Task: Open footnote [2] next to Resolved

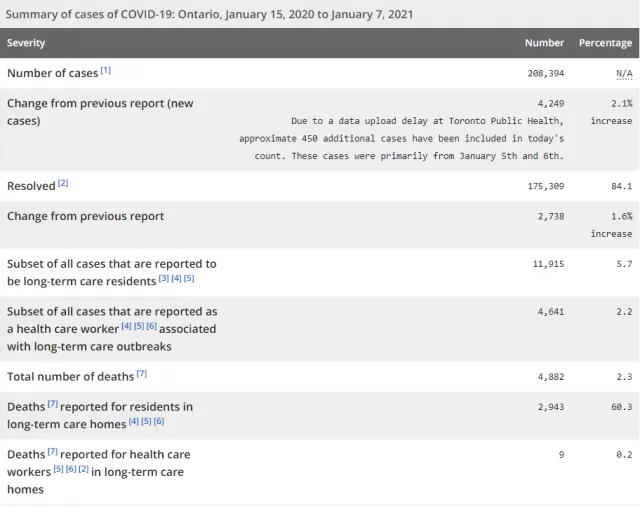Action: point(63,183)
